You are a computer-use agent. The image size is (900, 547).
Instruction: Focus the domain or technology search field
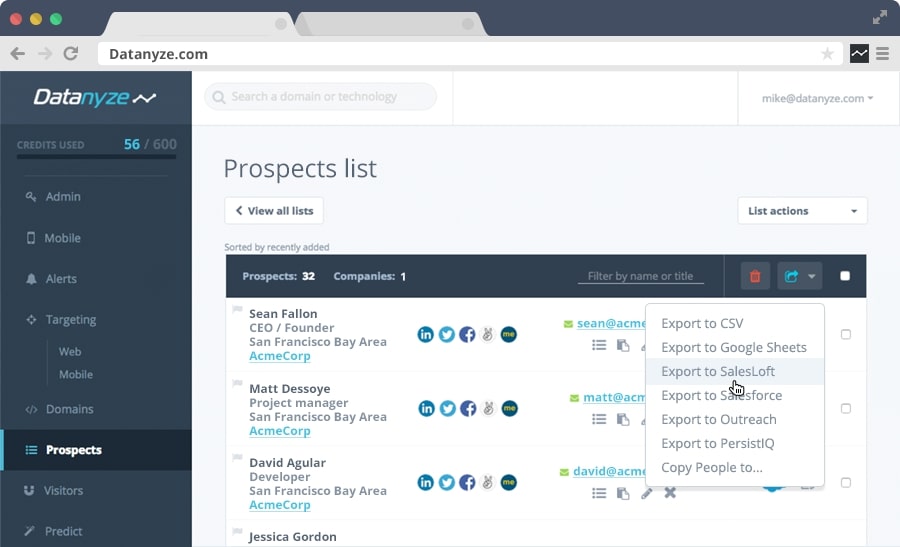pyautogui.click(x=320, y=96)
